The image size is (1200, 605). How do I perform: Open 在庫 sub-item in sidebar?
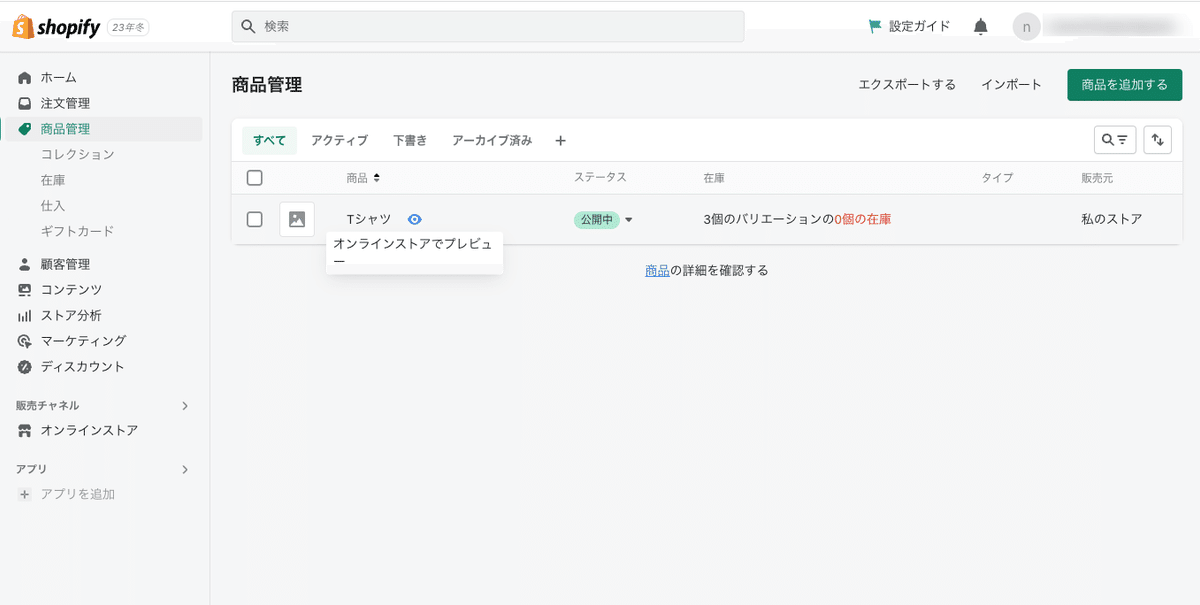click(53, 180)
